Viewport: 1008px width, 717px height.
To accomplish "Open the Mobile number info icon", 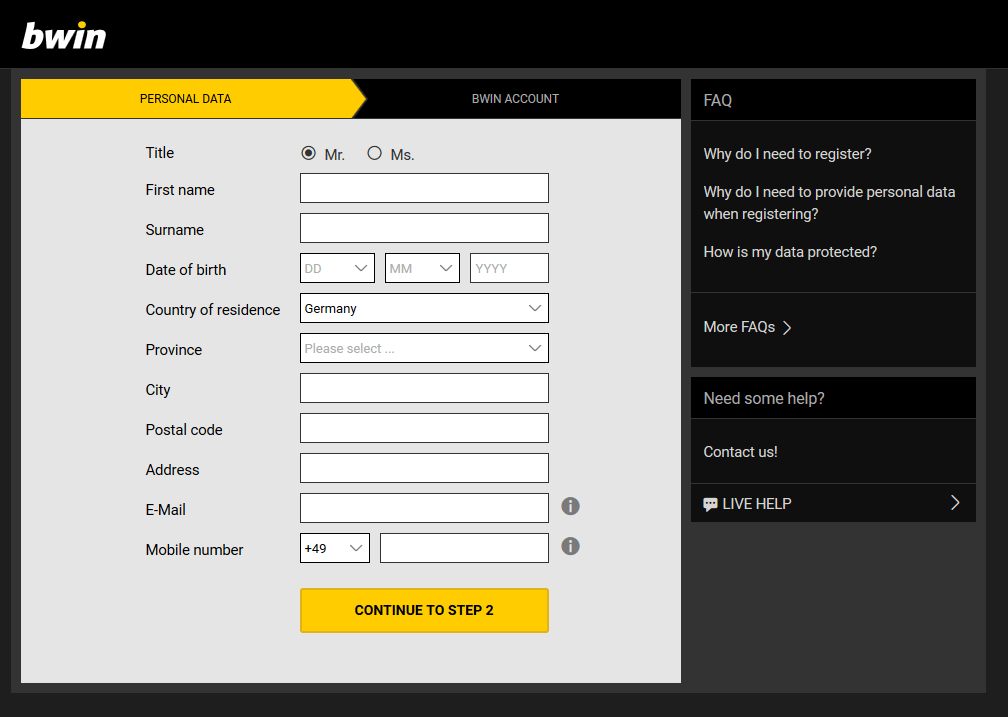I will tap(570, 546).
